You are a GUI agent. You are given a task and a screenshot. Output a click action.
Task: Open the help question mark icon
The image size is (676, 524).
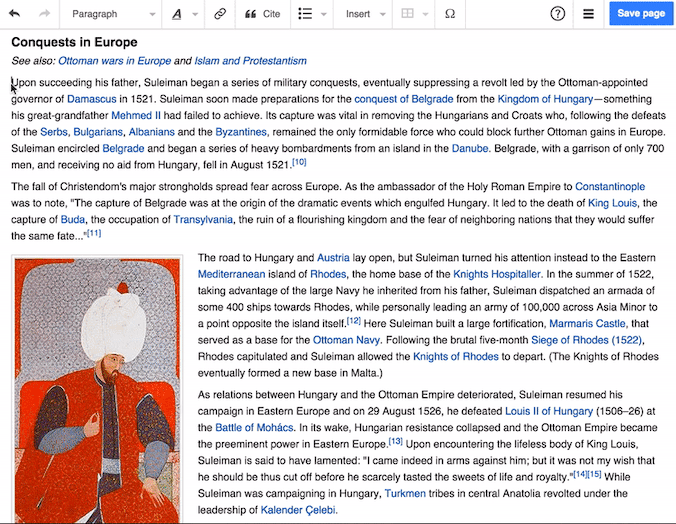(558, 14)
